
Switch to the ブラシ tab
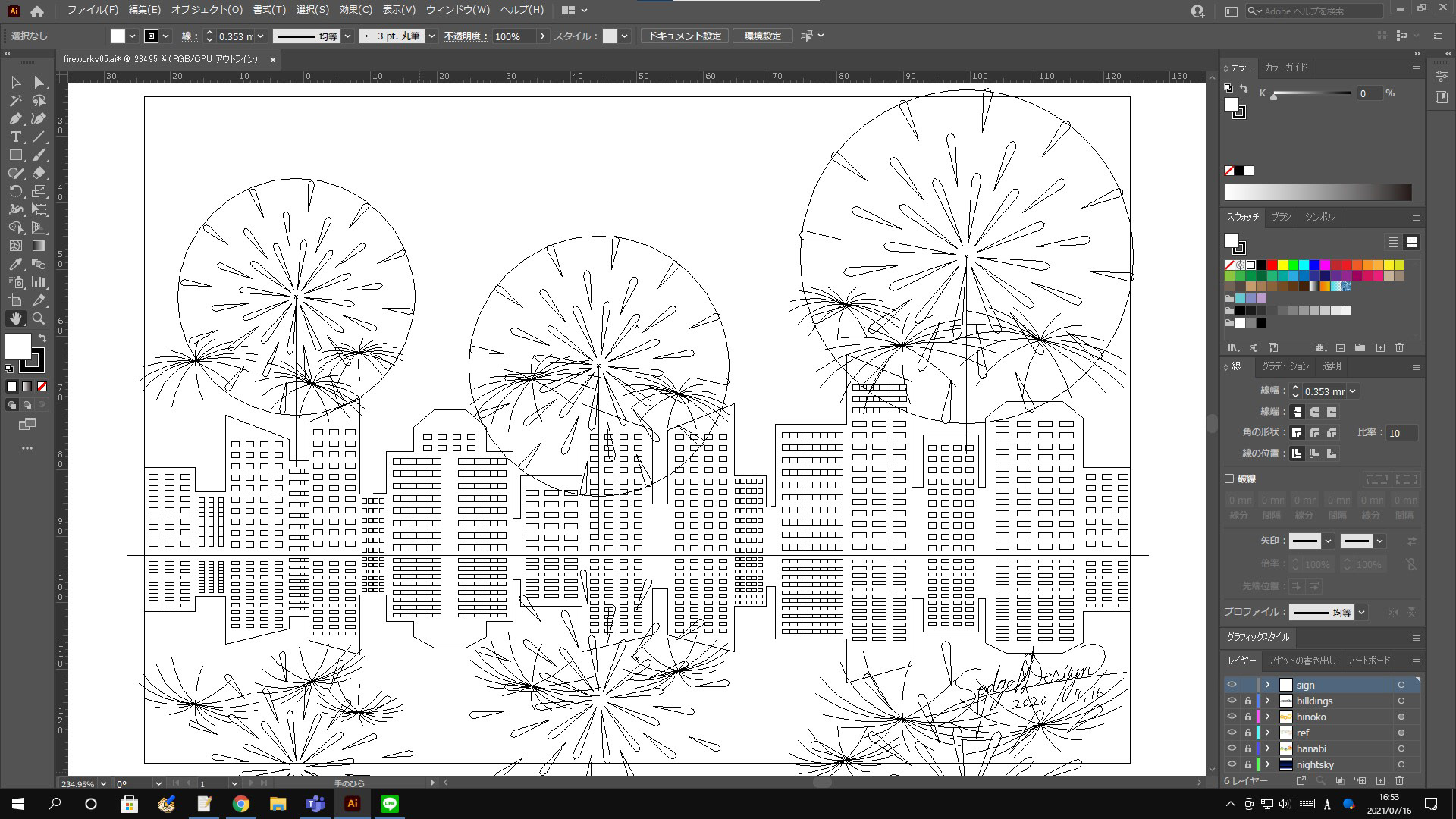click(1281, 217)
